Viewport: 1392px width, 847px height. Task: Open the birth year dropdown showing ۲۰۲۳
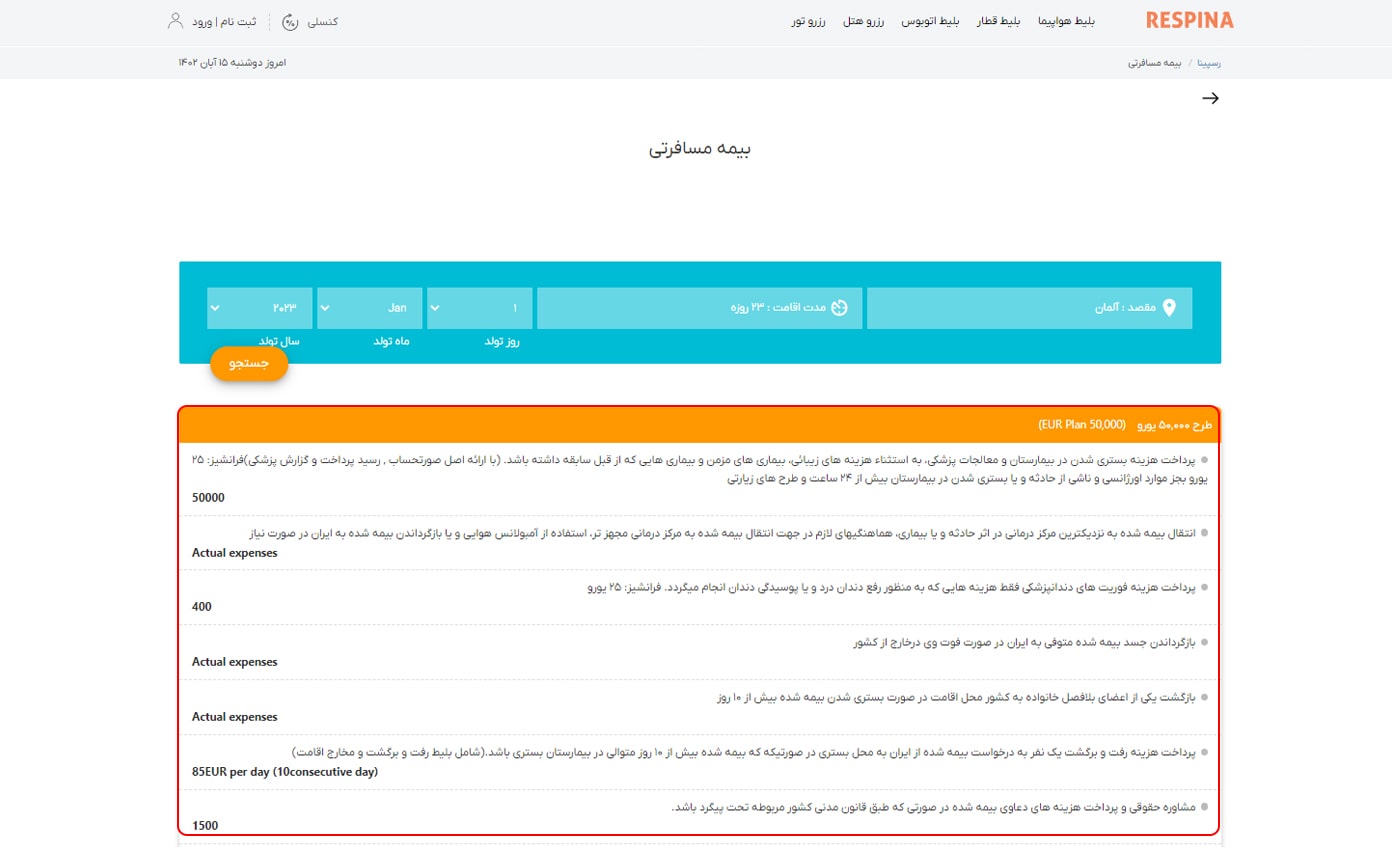click(259, 308)
